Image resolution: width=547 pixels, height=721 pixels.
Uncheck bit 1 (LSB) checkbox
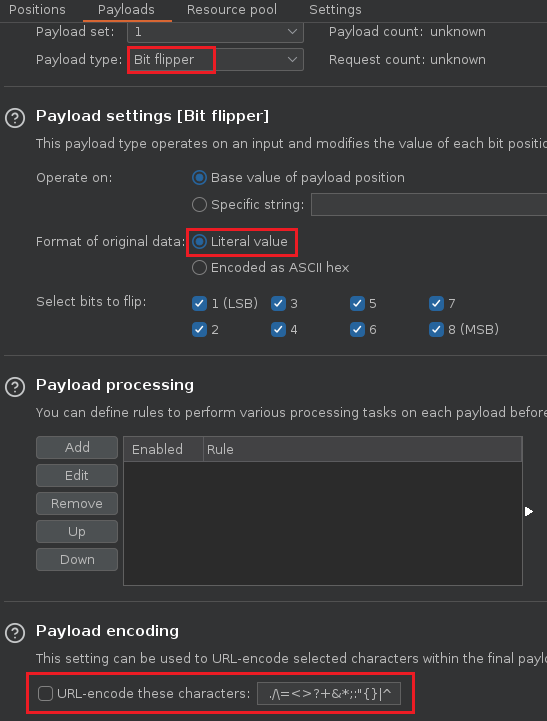(x=199, y=303)
